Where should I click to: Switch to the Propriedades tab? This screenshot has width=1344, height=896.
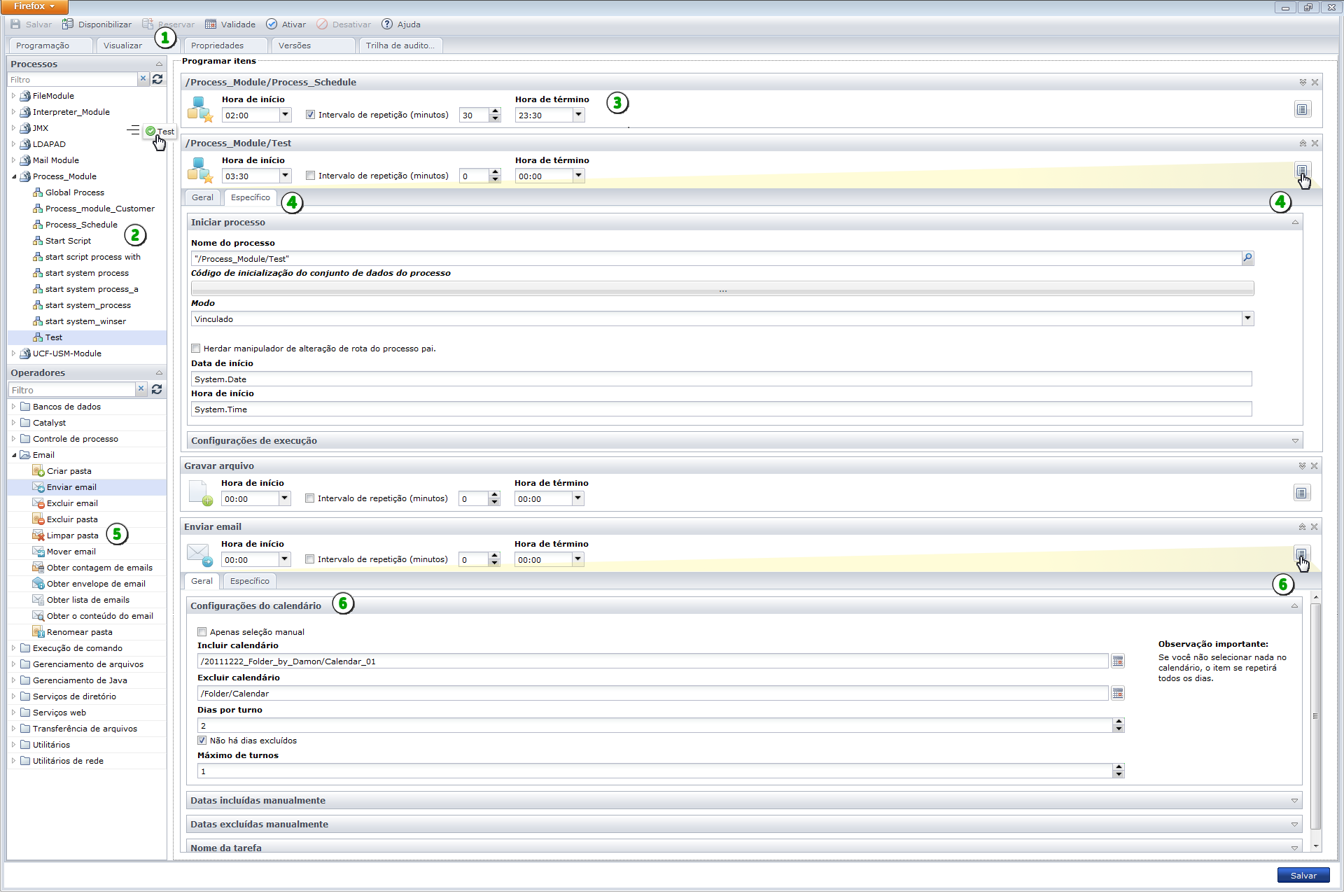pyautogui.click(x=218, y=45)
